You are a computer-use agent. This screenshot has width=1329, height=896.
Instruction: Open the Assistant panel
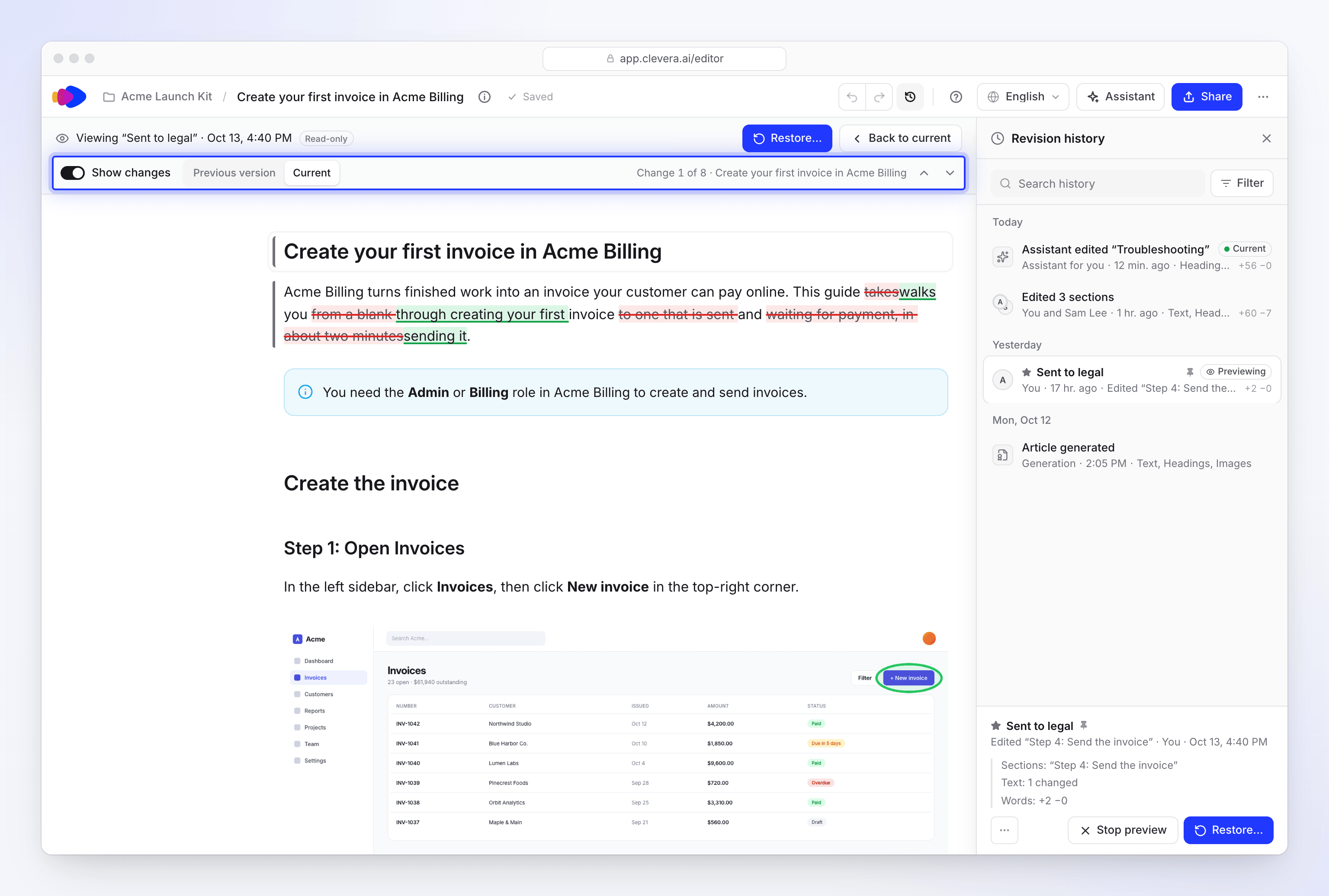1120,96
